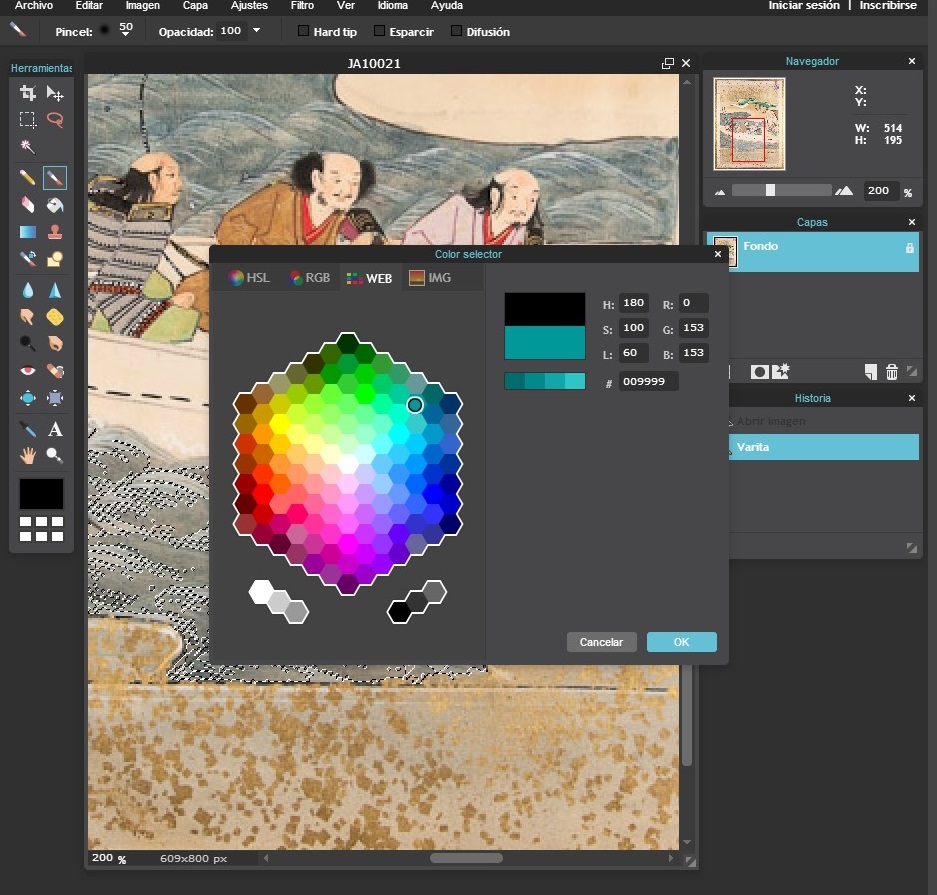Select the Sharpen tool
This screenshot has height=895, width=937.
(x=55, y=290)
